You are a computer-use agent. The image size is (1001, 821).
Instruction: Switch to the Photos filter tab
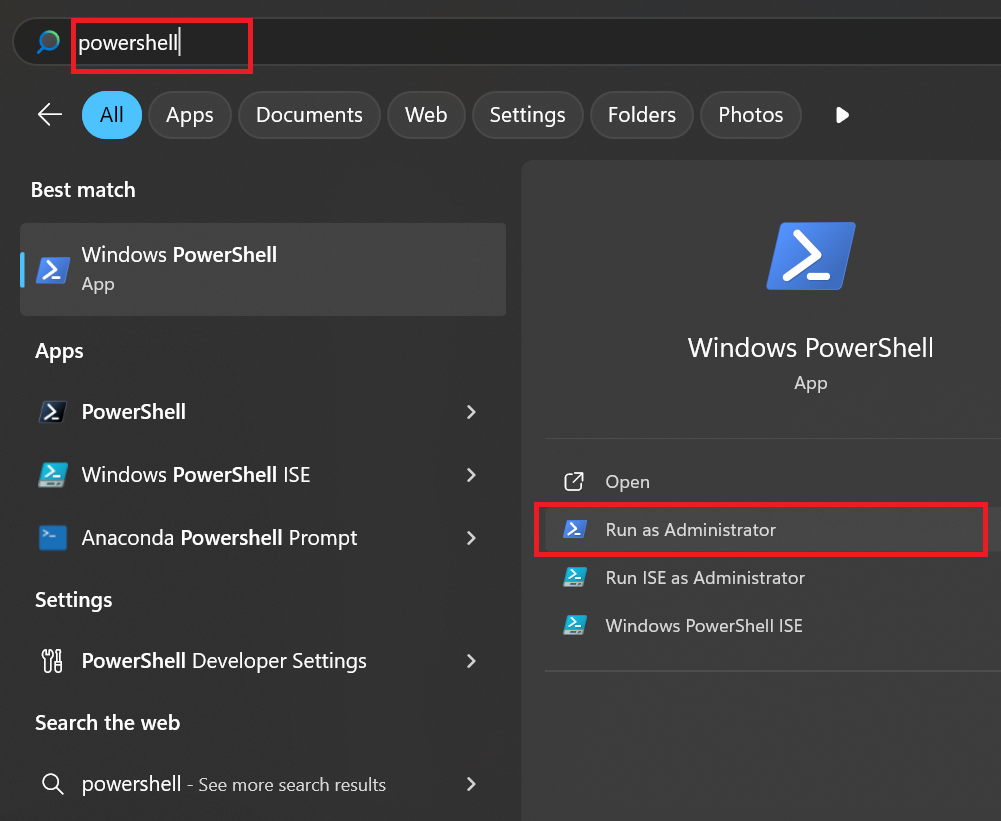coord(751,115)
